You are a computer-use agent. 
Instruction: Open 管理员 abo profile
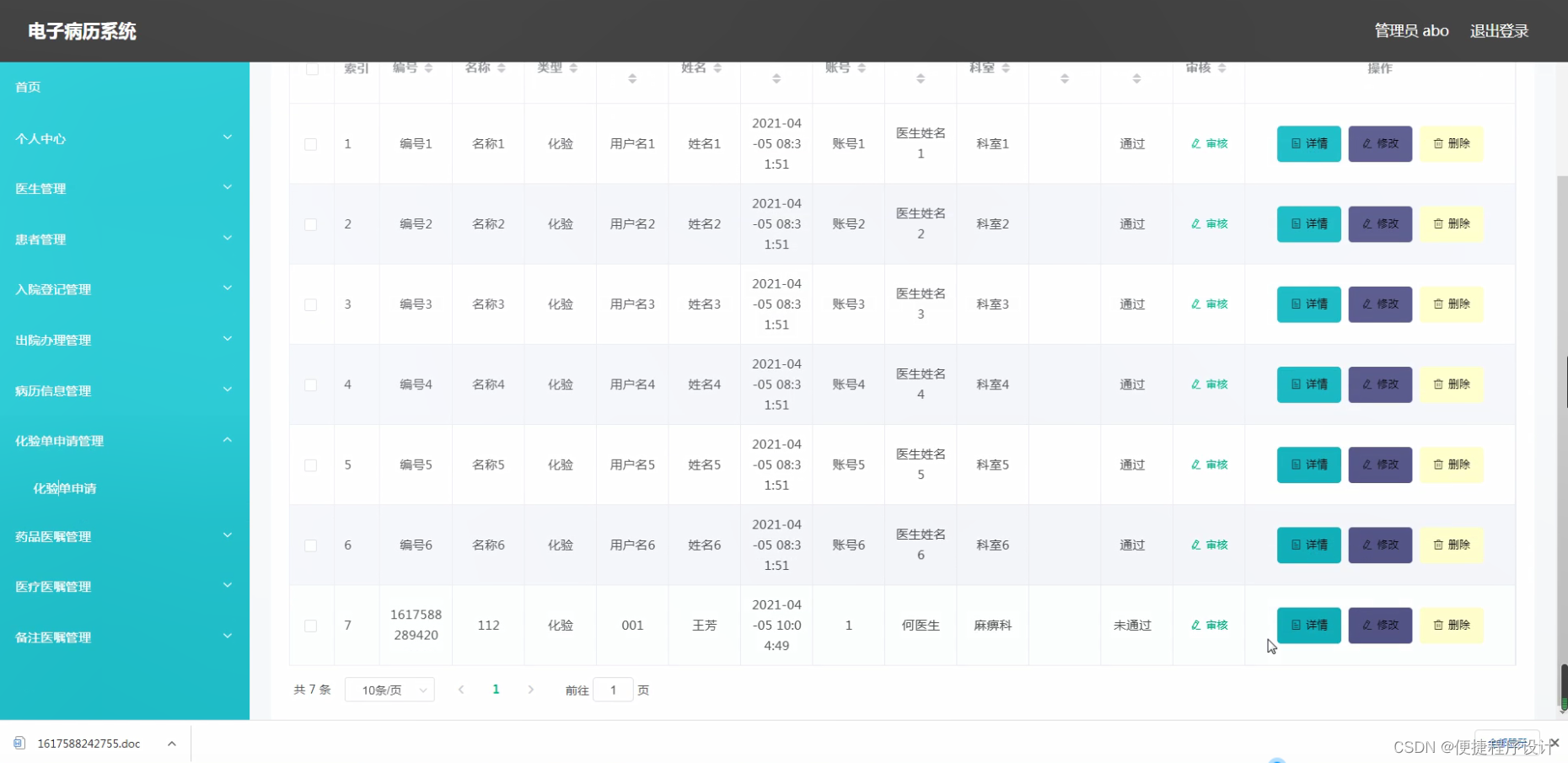pos(1411,31)
